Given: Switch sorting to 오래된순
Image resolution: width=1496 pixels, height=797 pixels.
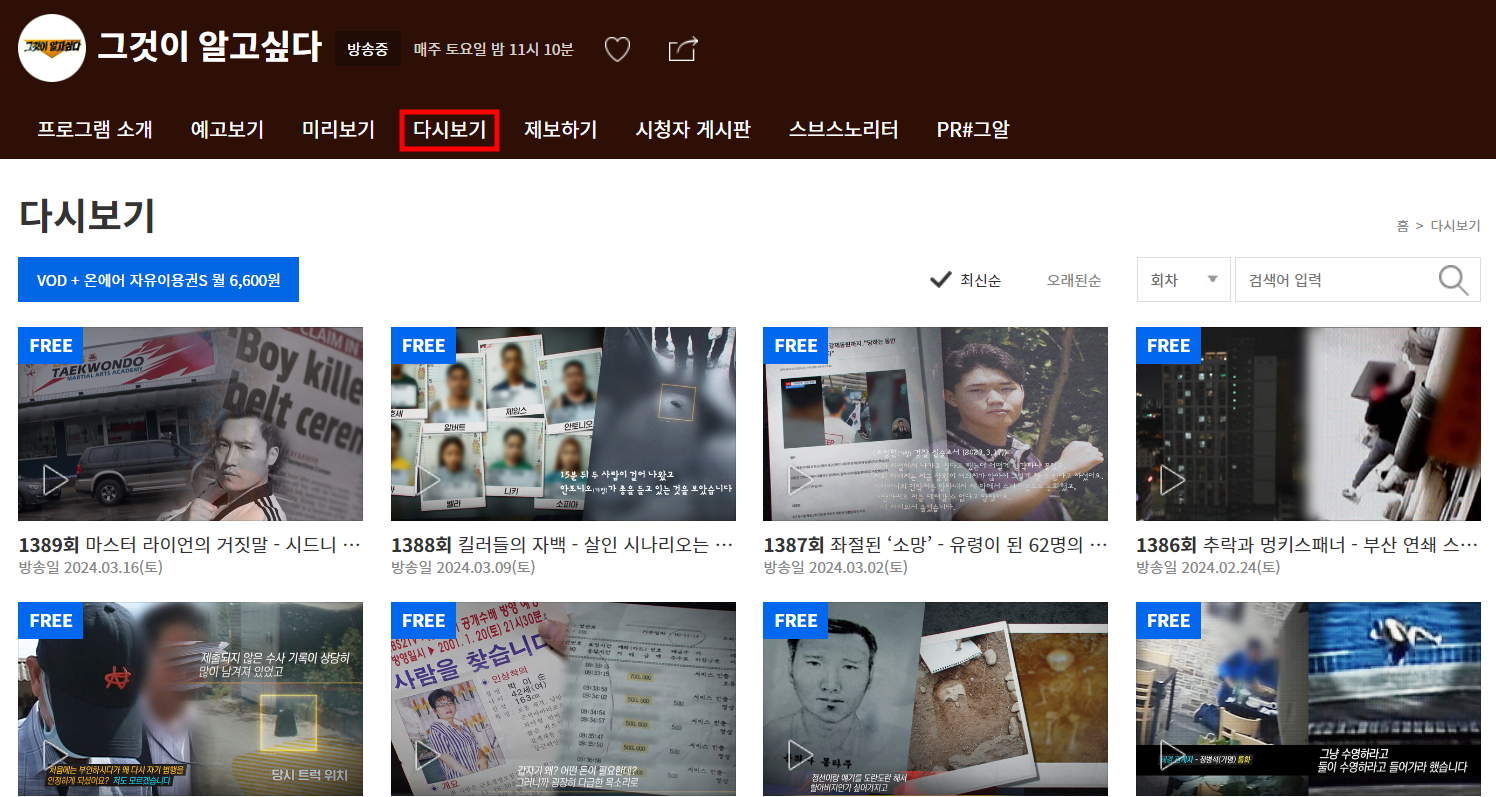Looking at the screenshot, I should 1074,281.
